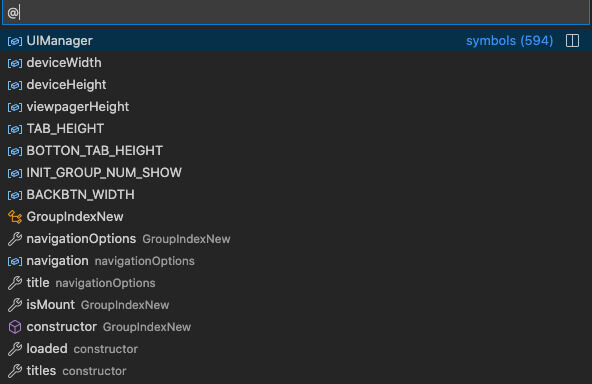Click the wrench icon beside title
The height and width of the screenshot is (384, 592).
pos(15,283)
